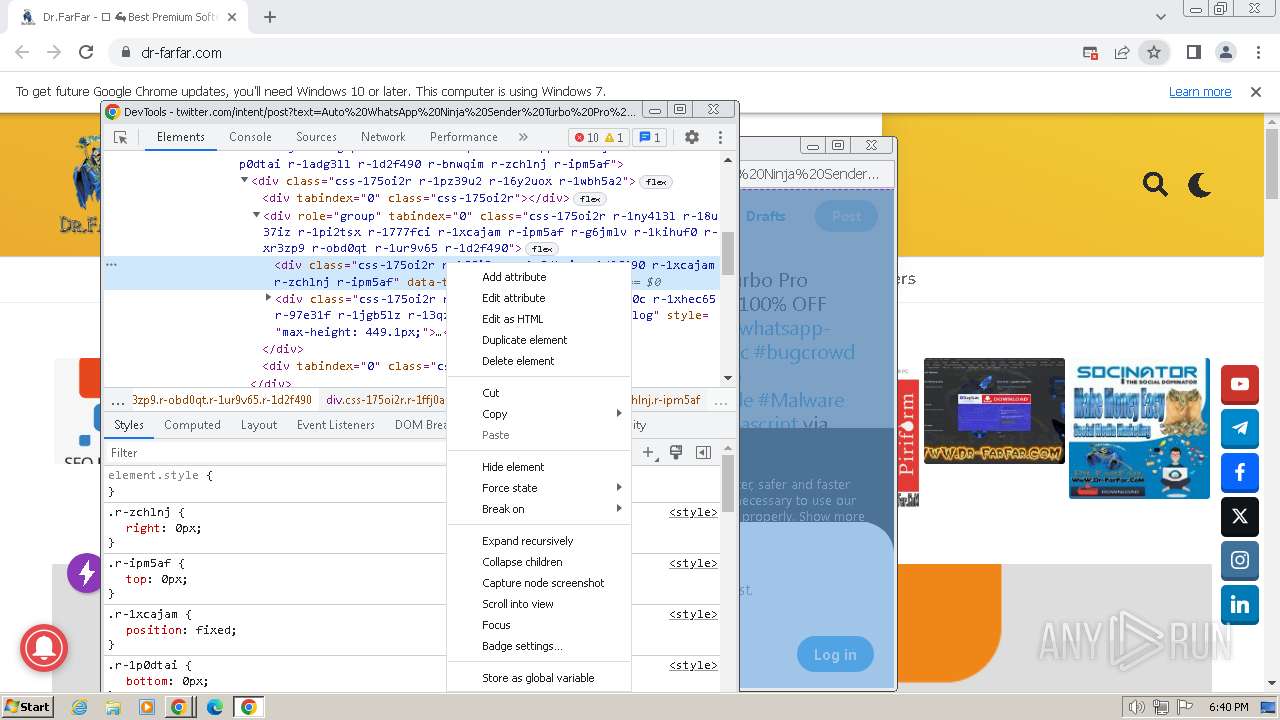
Task: Open the X social icon
Action: [x=1240, y=516]
